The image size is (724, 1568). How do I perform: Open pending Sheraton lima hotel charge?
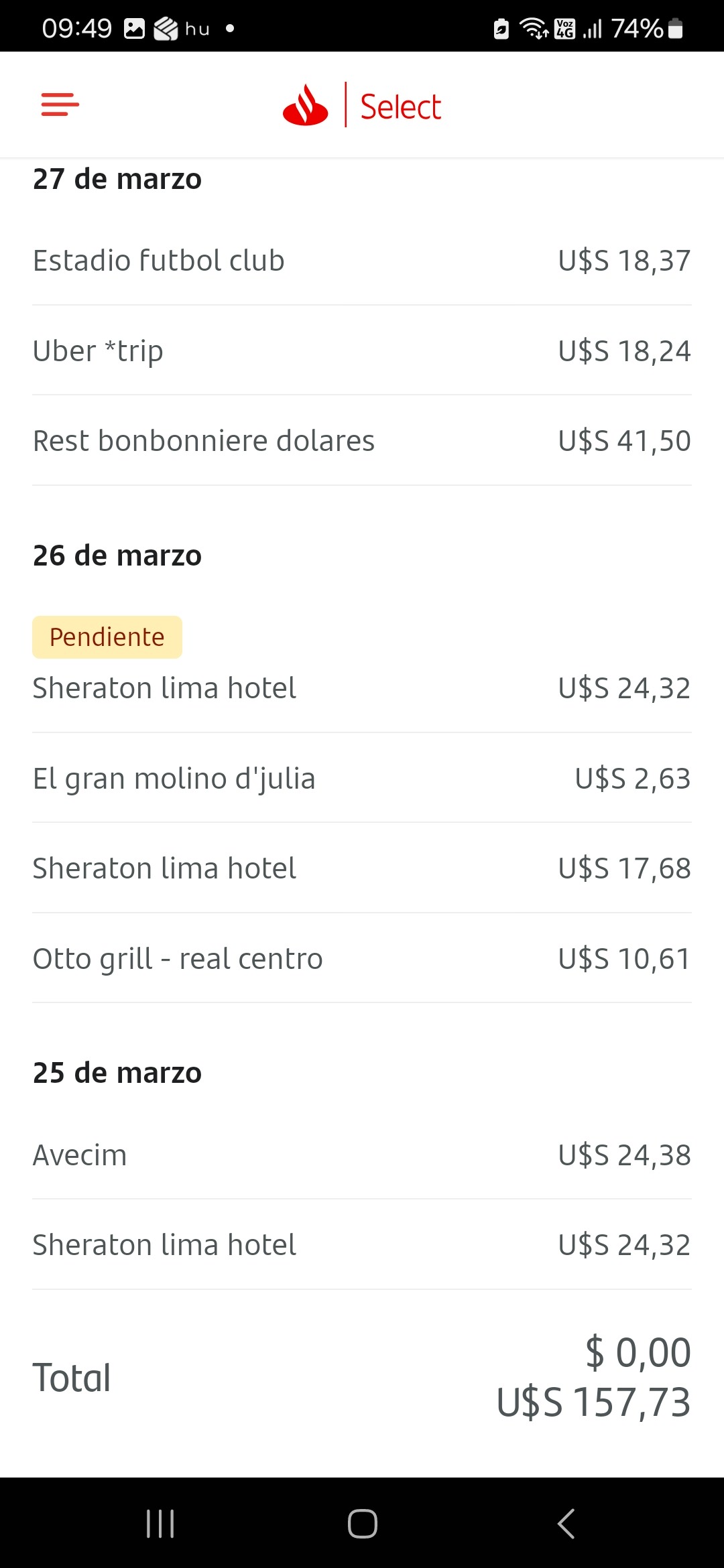pyautogui.click(x=362, y=688)
